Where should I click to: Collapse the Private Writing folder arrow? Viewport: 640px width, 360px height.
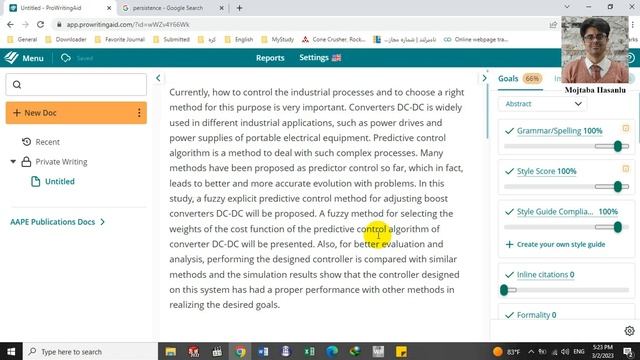[13, 162]
